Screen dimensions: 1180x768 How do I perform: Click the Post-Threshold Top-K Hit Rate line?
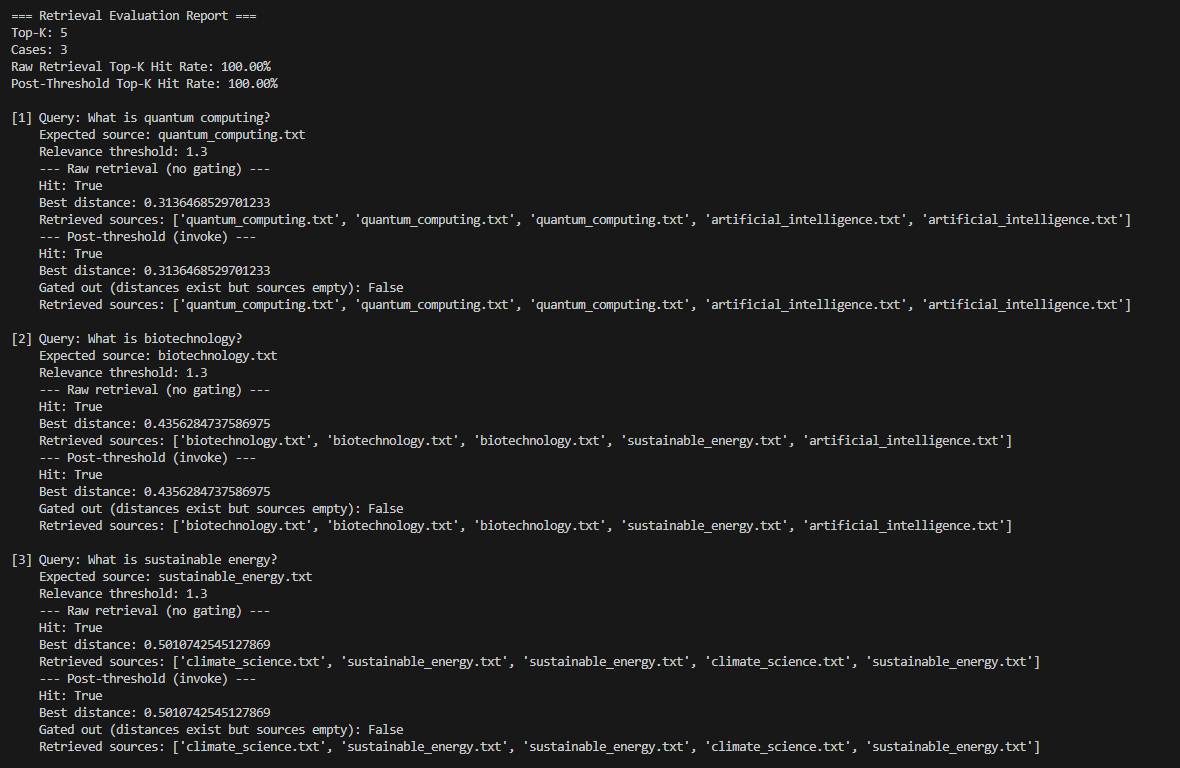click(144, 83)
